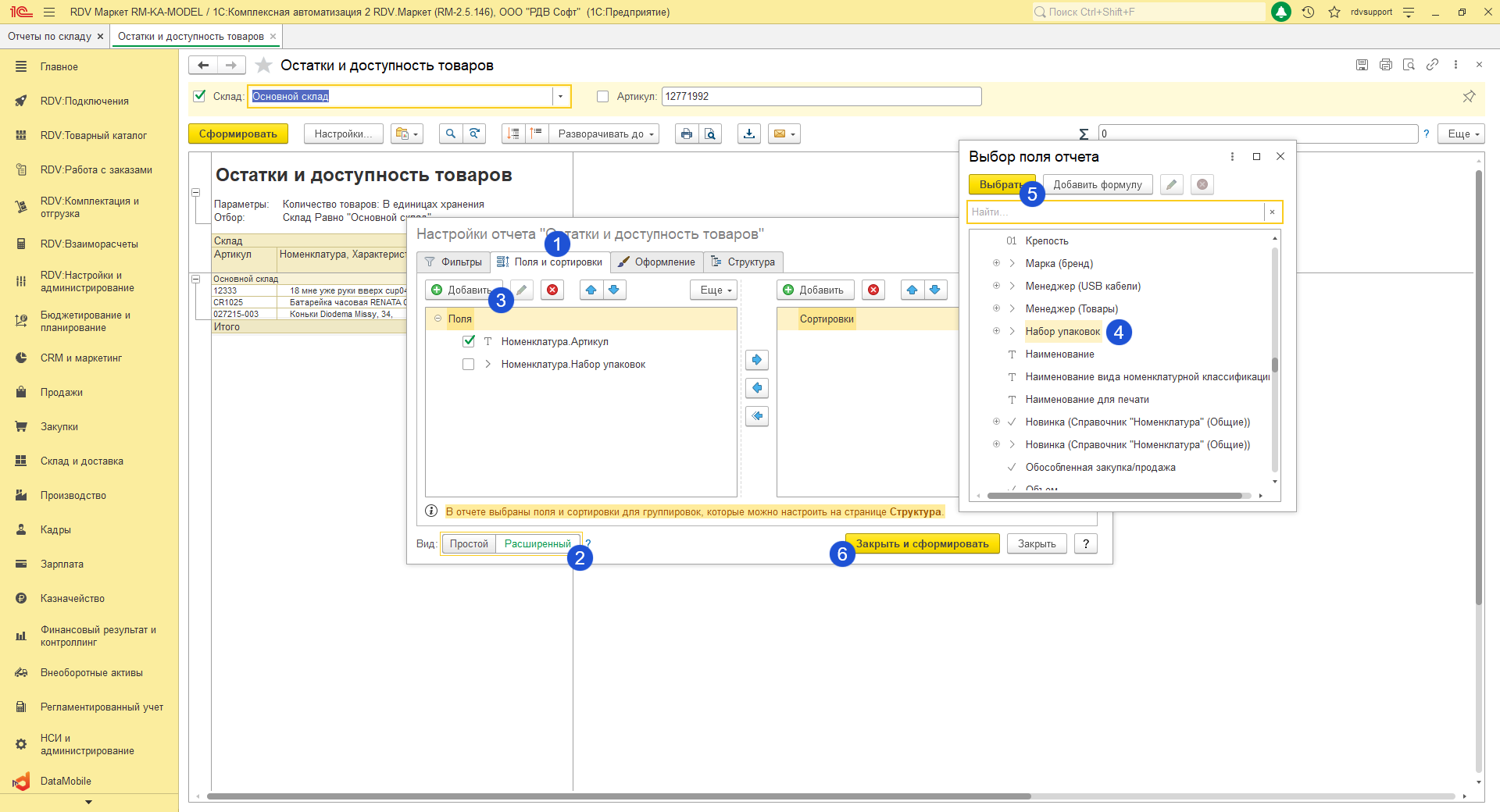Click the favorites star beside report title
Image resolution: width=1500 pixels, height=812 pixels.
pos(264,66)
